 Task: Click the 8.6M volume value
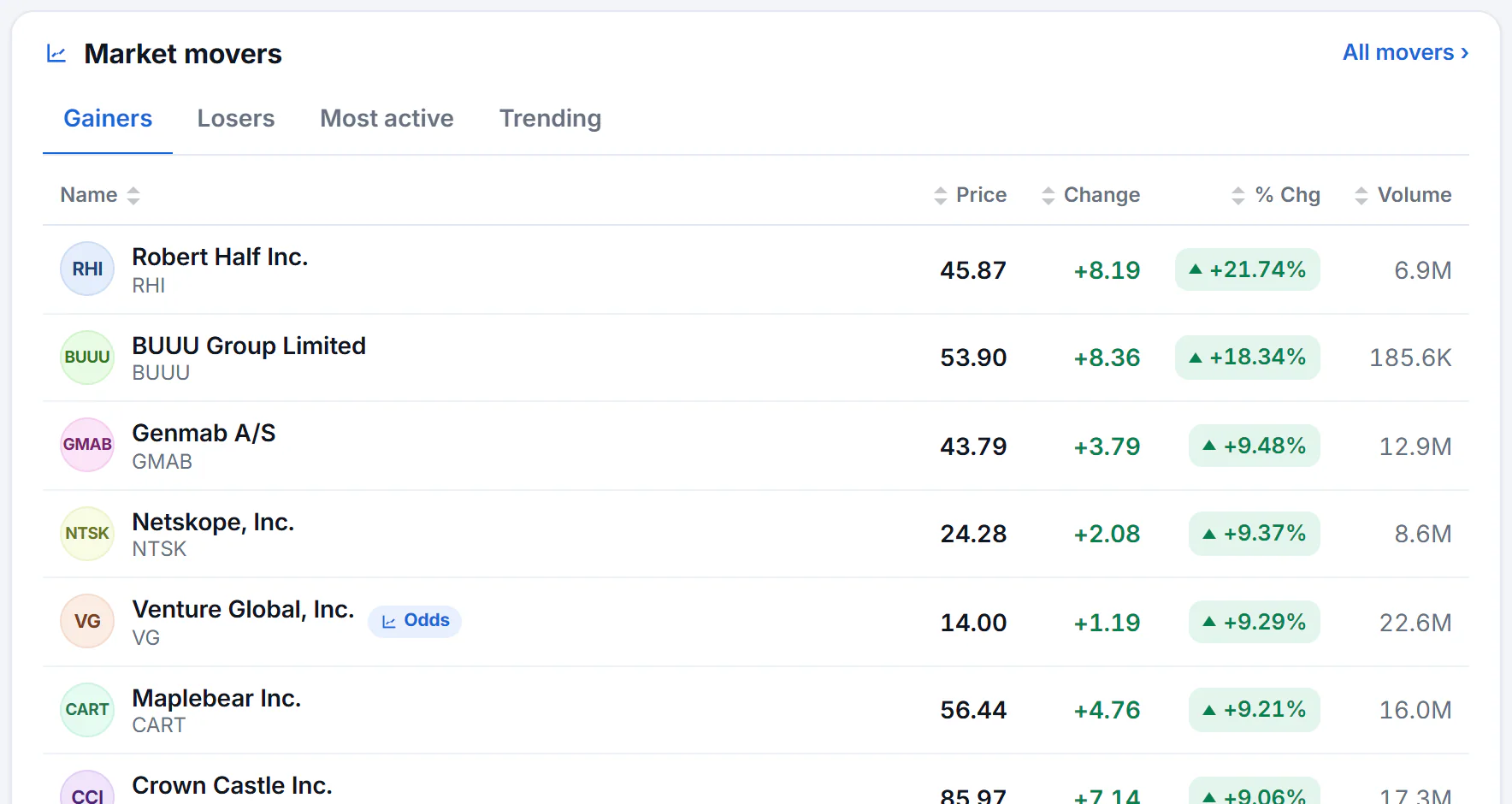click(1423, 534)
